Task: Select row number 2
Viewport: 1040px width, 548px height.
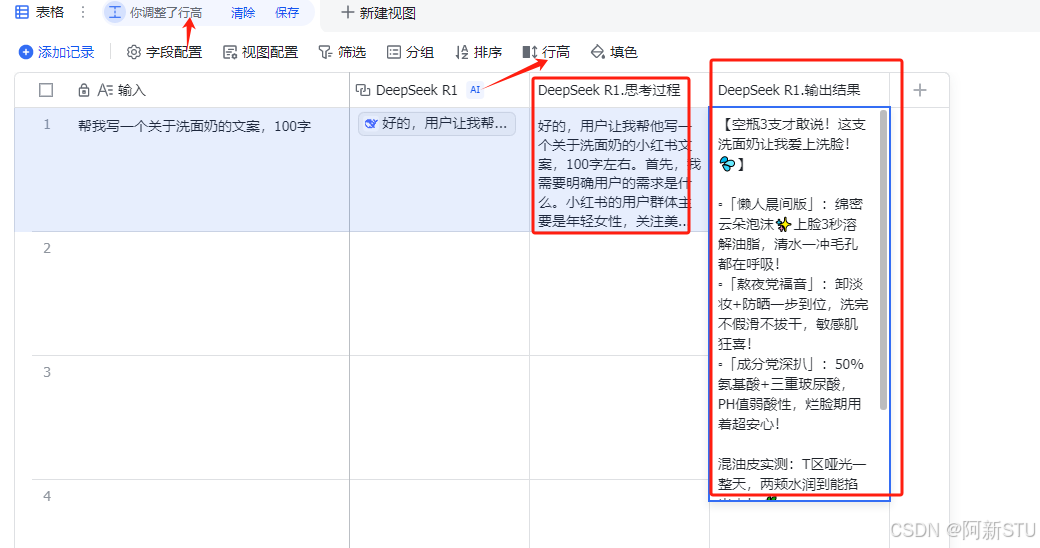Action: (x=46, y=248)
